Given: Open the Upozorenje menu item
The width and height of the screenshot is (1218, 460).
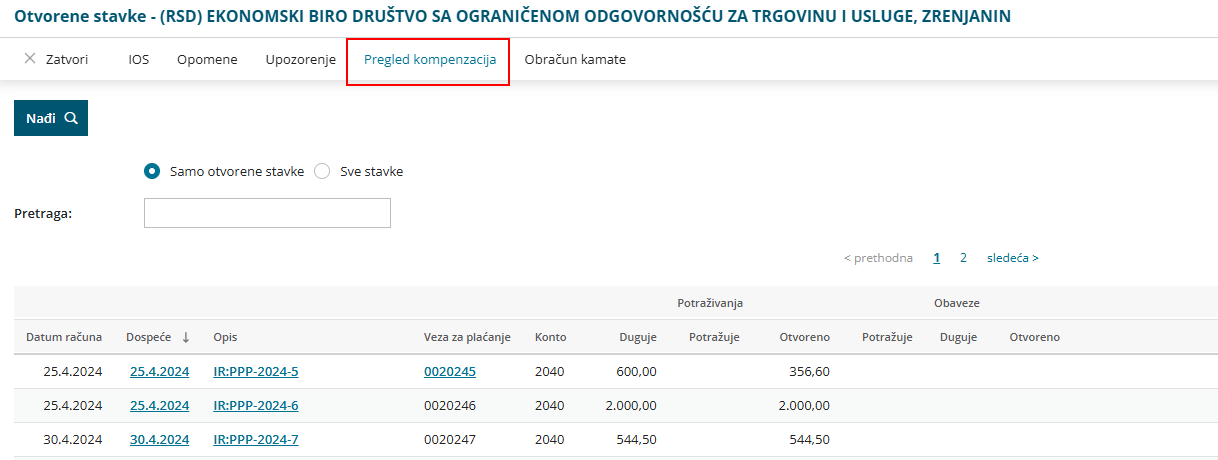Looking at the screenshot, I should point(301,59).
